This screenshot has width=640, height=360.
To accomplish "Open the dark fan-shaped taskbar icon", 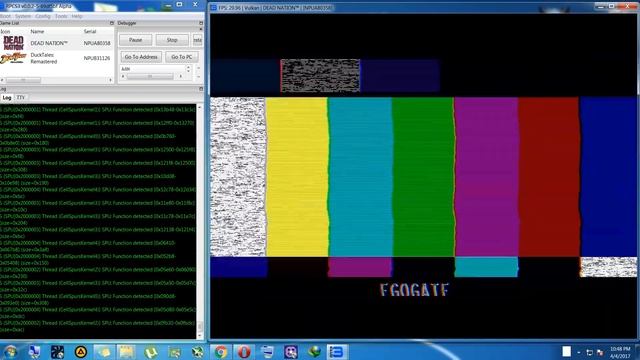I will click(57, 352).
